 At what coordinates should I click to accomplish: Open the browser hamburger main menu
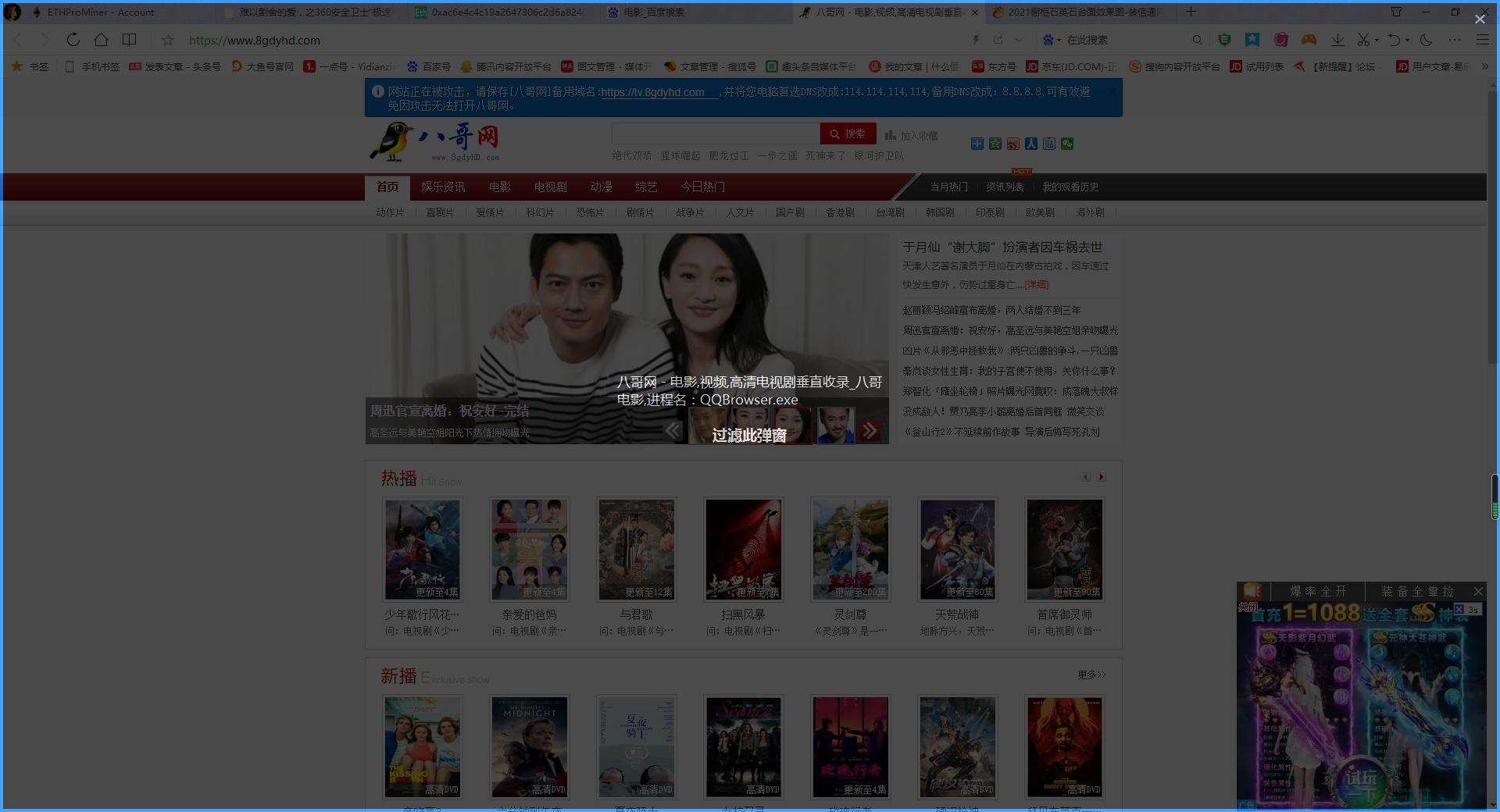(x=1482, y=40)
